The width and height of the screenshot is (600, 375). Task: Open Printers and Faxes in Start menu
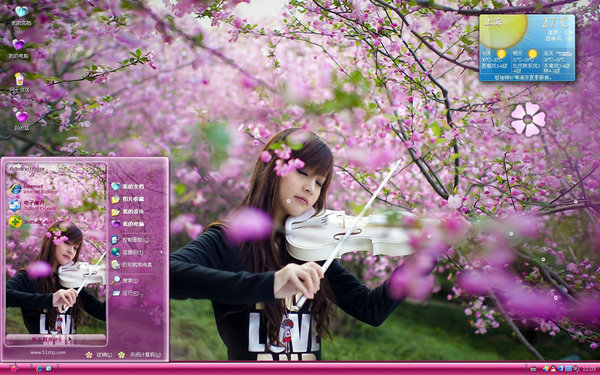click(x=132, y=264)
